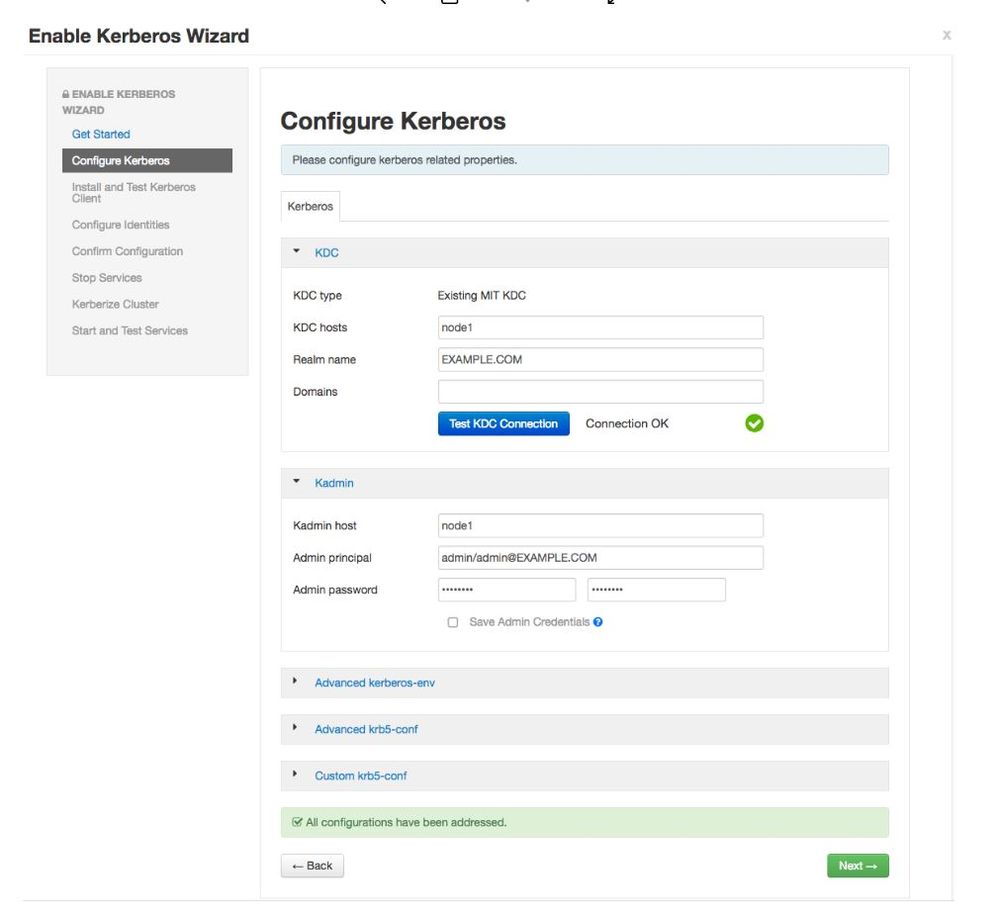This screenshot has width=999, height=922.
Task: Expand Advanced kerberos-env section
Action: point(374,683)
